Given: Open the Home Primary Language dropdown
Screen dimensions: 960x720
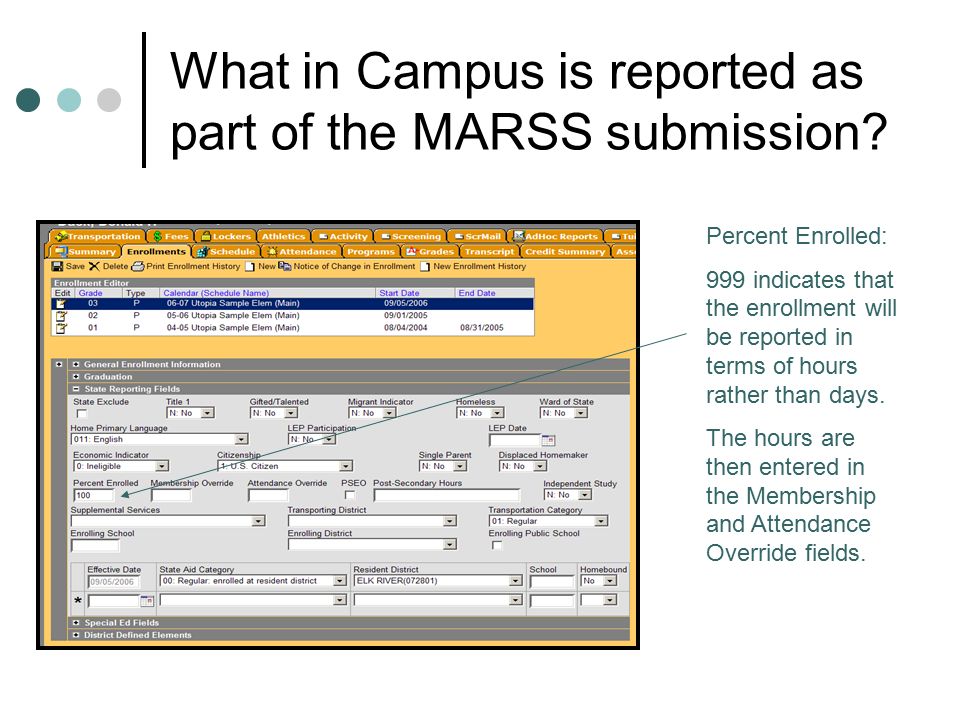Looking at the screenshot, I should 241,440.
